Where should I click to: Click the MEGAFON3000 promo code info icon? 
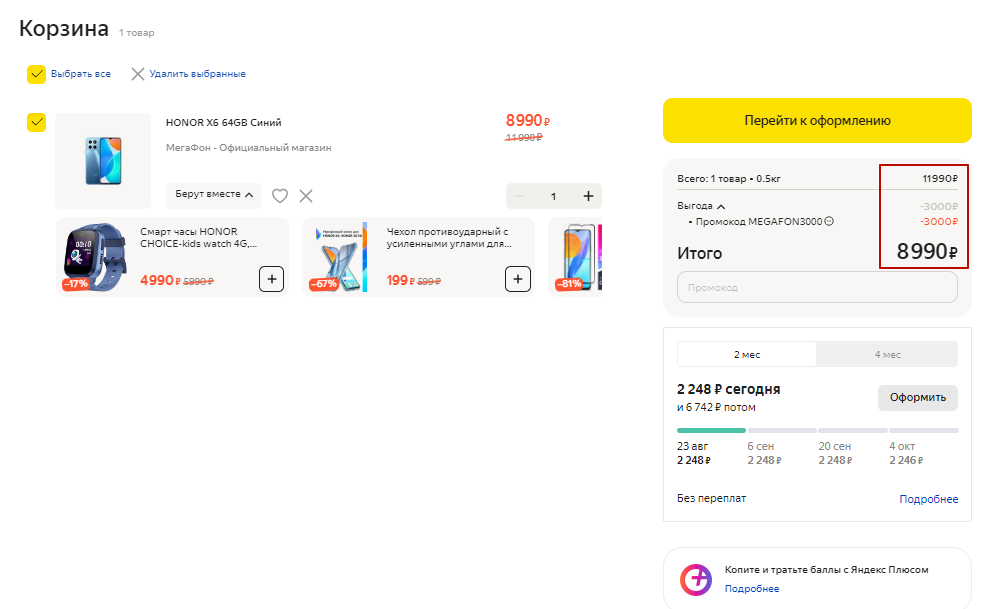tap(829, 221)
